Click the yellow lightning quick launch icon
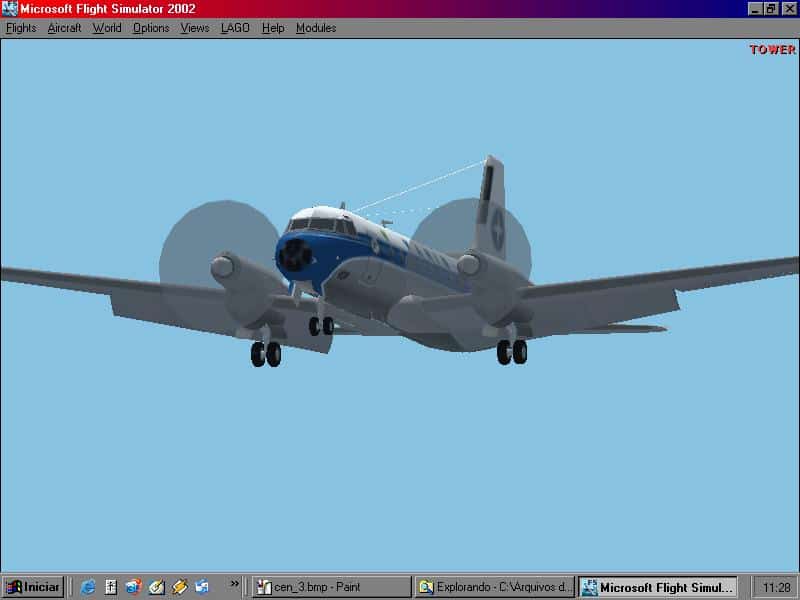Viewport: 800px width, 600px height. [x=180, y=587]
